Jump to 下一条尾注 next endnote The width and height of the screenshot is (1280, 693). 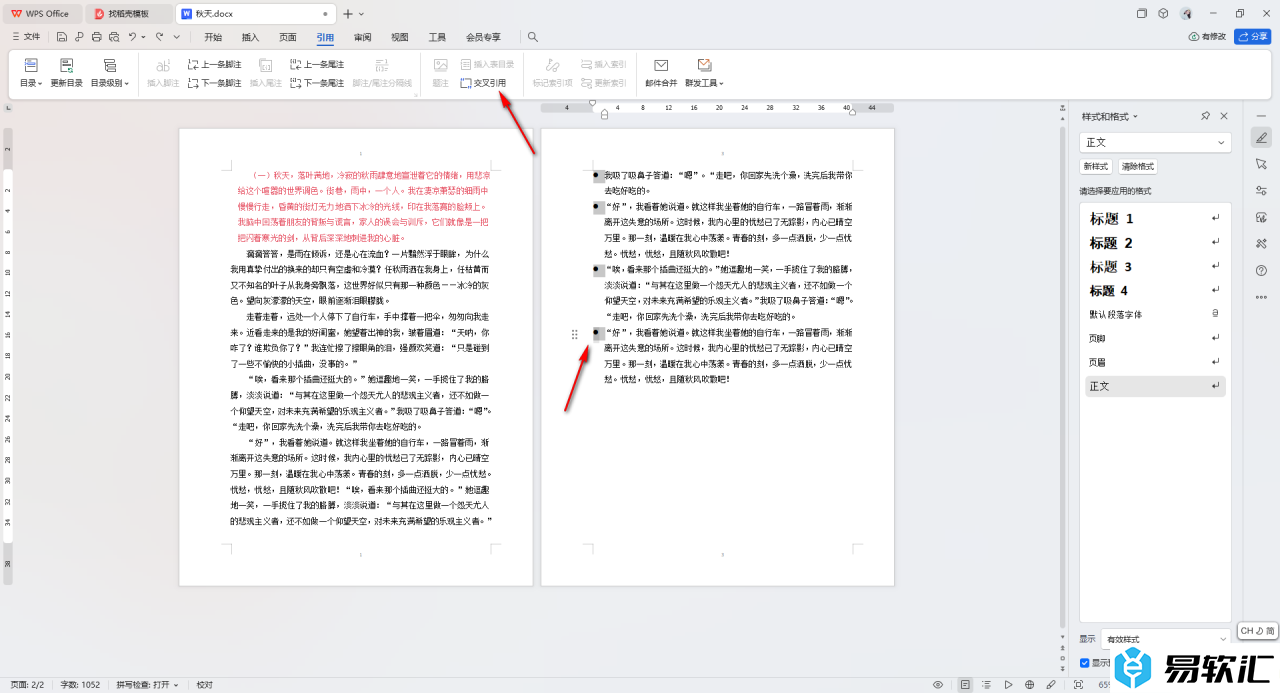[317, 83]
